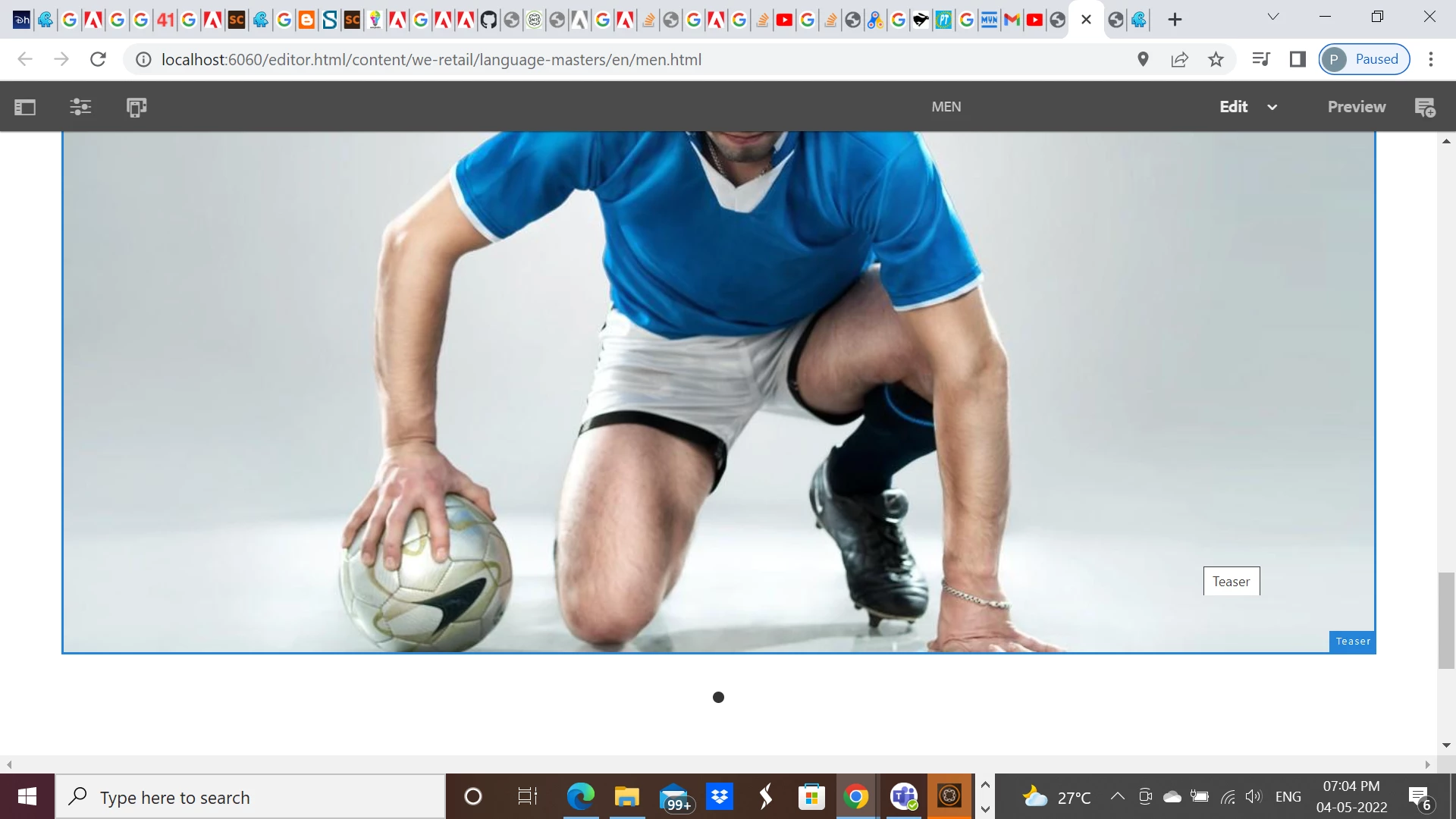This screenshot has width=1456, height=819.
Task: Toggle browser side panel icon
Action: 1298,59
